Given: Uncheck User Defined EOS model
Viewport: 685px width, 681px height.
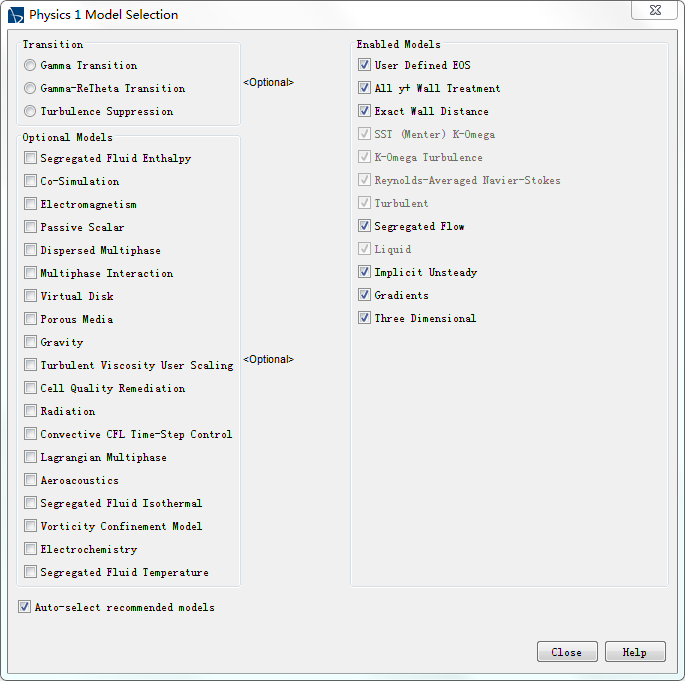Looking at the screenshot, I should click(x=365, y=65).
